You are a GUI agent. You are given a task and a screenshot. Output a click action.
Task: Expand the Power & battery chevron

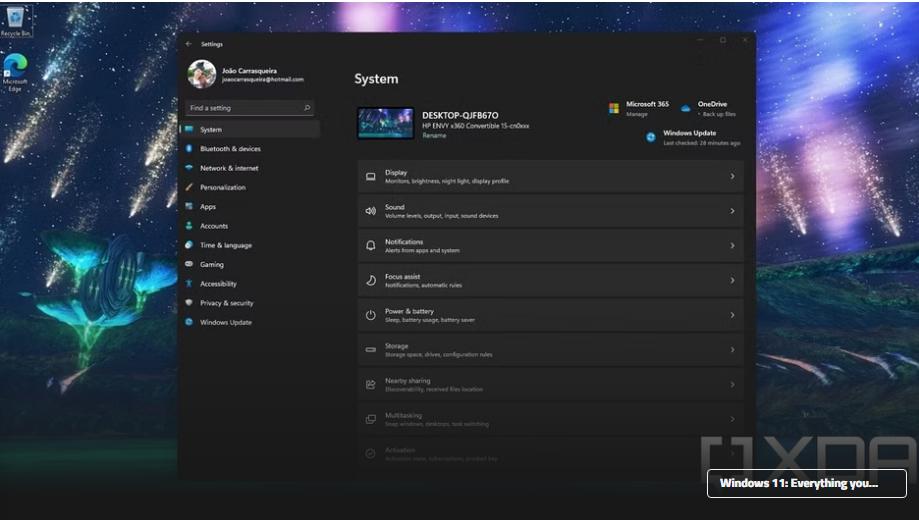pos(732,315)
